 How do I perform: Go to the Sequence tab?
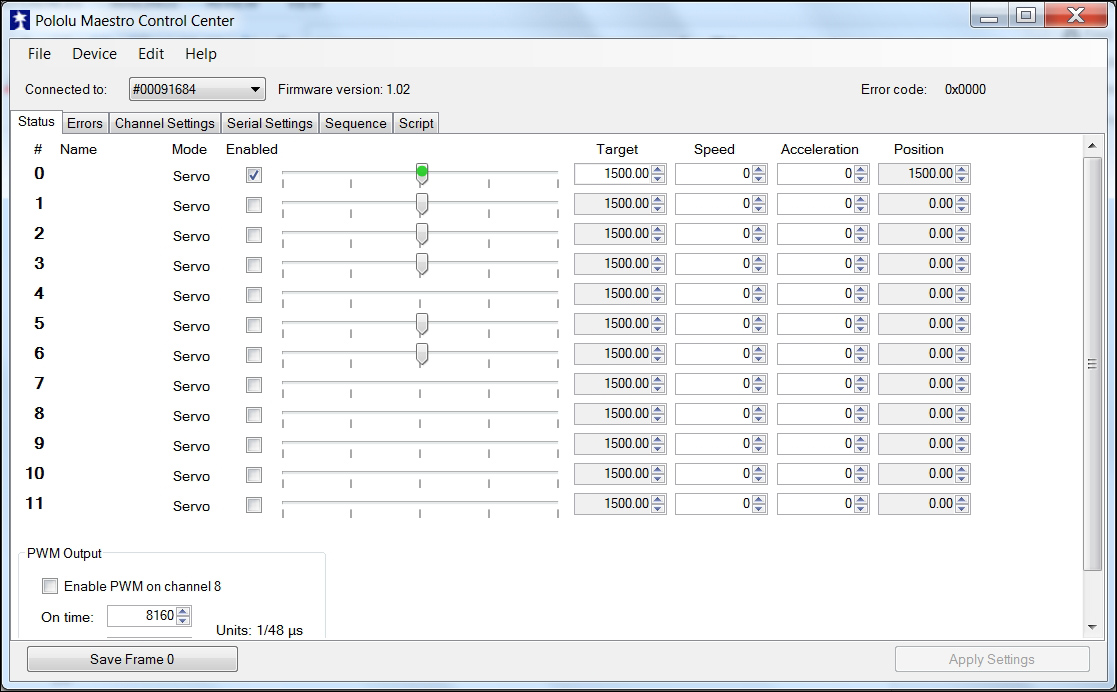point(355,123)
